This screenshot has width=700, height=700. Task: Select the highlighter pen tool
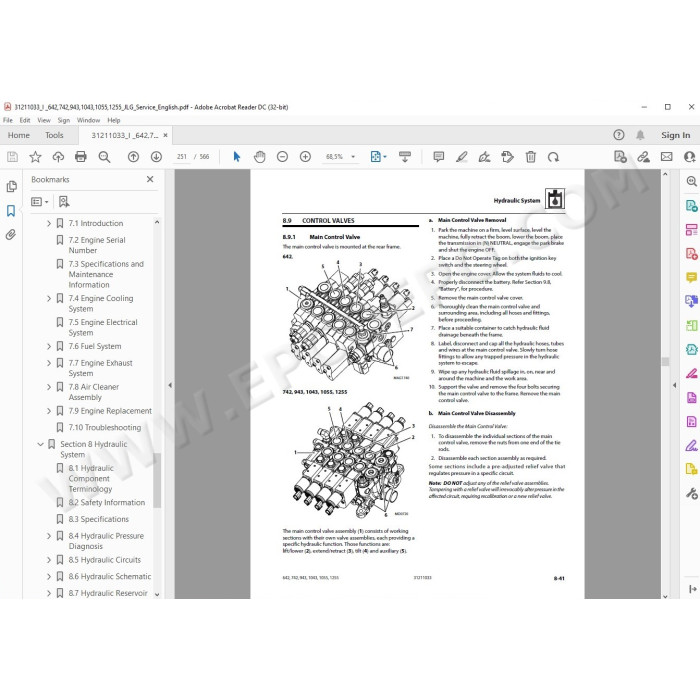pos(462,157)
